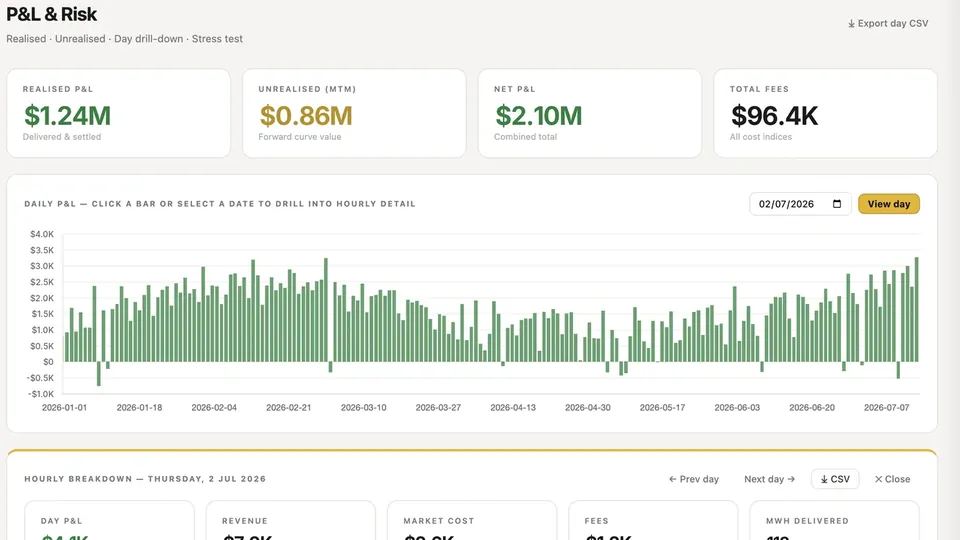Image resolution: width=960 pixels, height=540 pixels.
Task: Click the y-axis label $4.0K
Action: coord(42,234)
